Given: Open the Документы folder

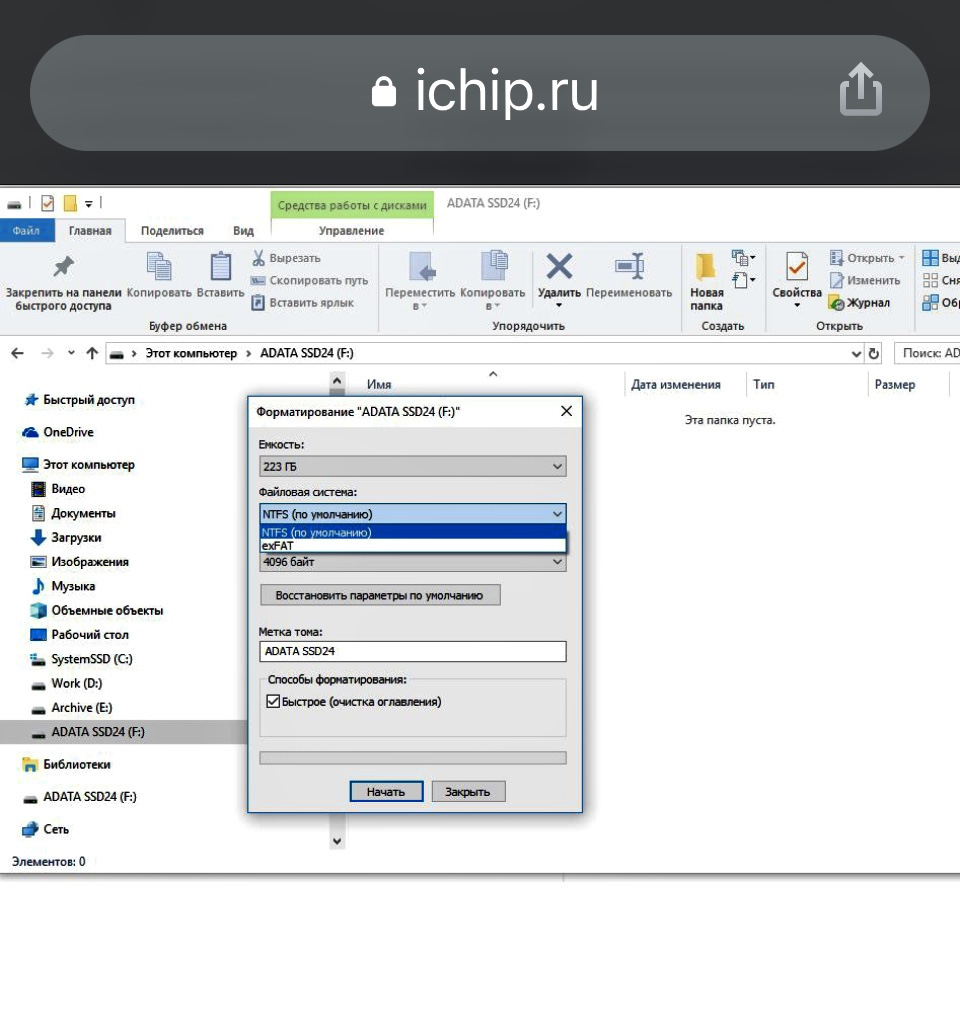Looking at the screenshot, I should point(73,513).
